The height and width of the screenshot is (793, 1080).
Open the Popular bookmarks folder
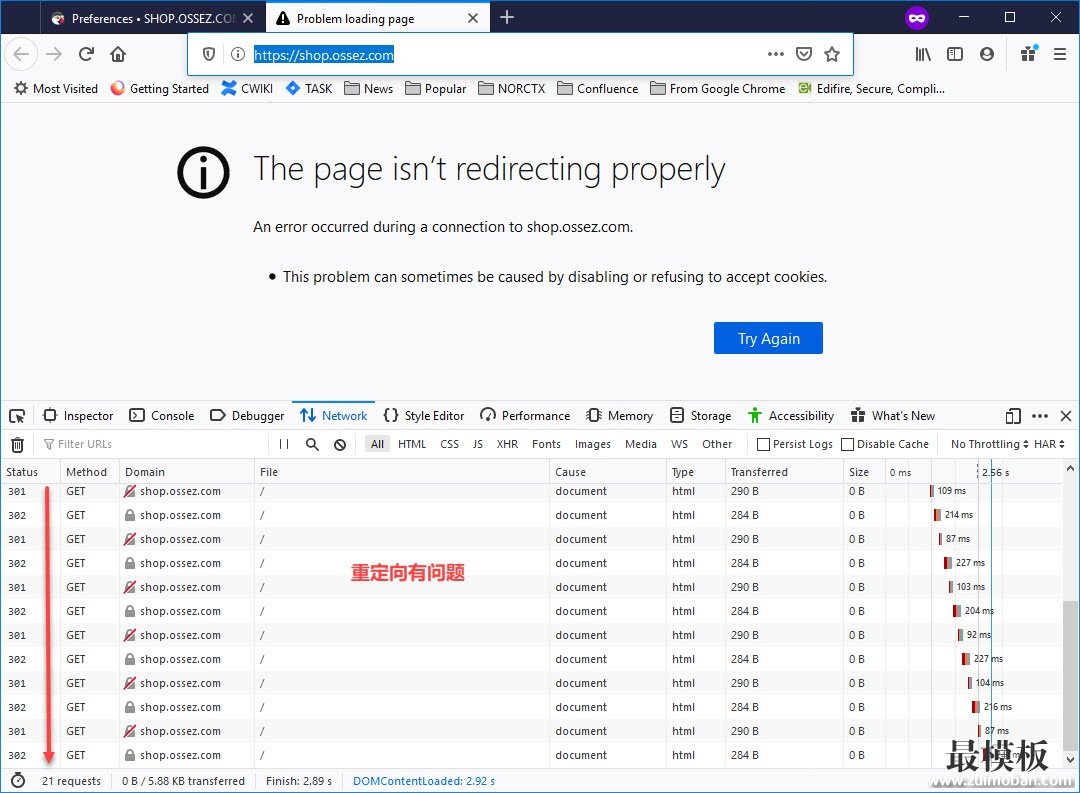[435, 89]
